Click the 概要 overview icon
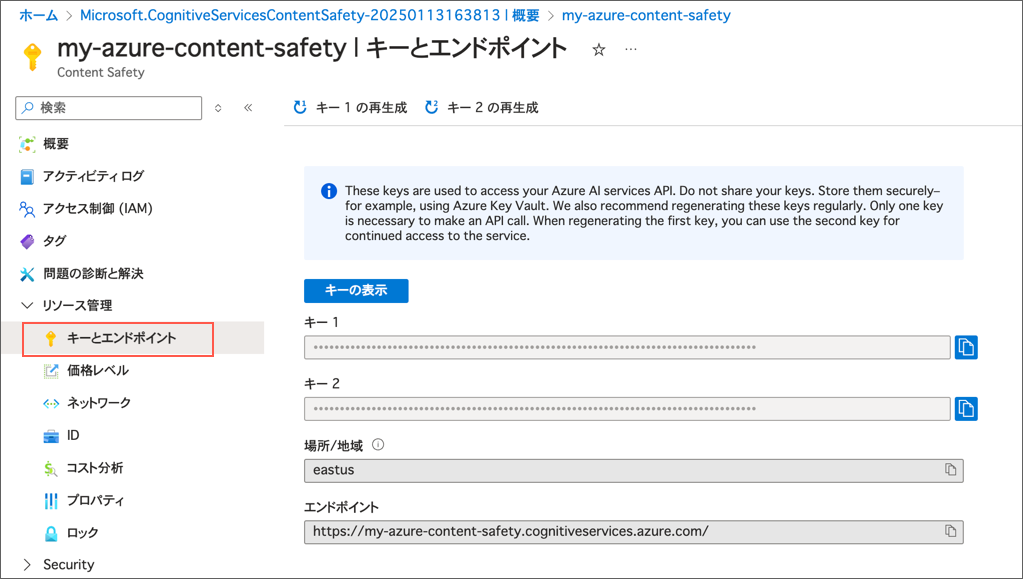 27,144
